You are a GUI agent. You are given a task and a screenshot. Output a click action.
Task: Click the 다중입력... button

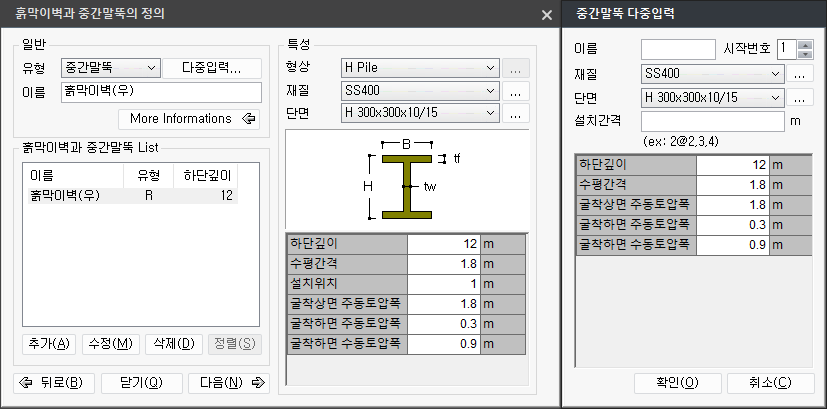click(212, 68)
